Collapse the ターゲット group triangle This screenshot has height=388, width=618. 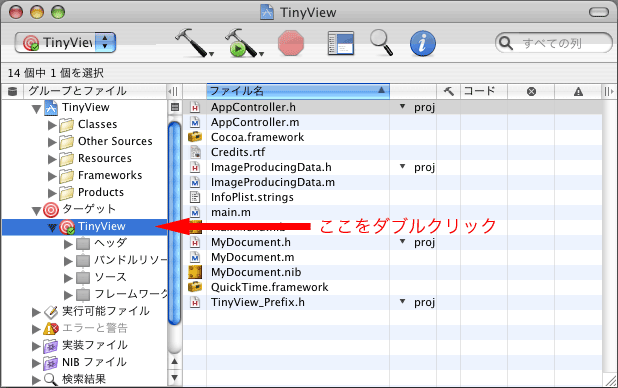(37, 210)
